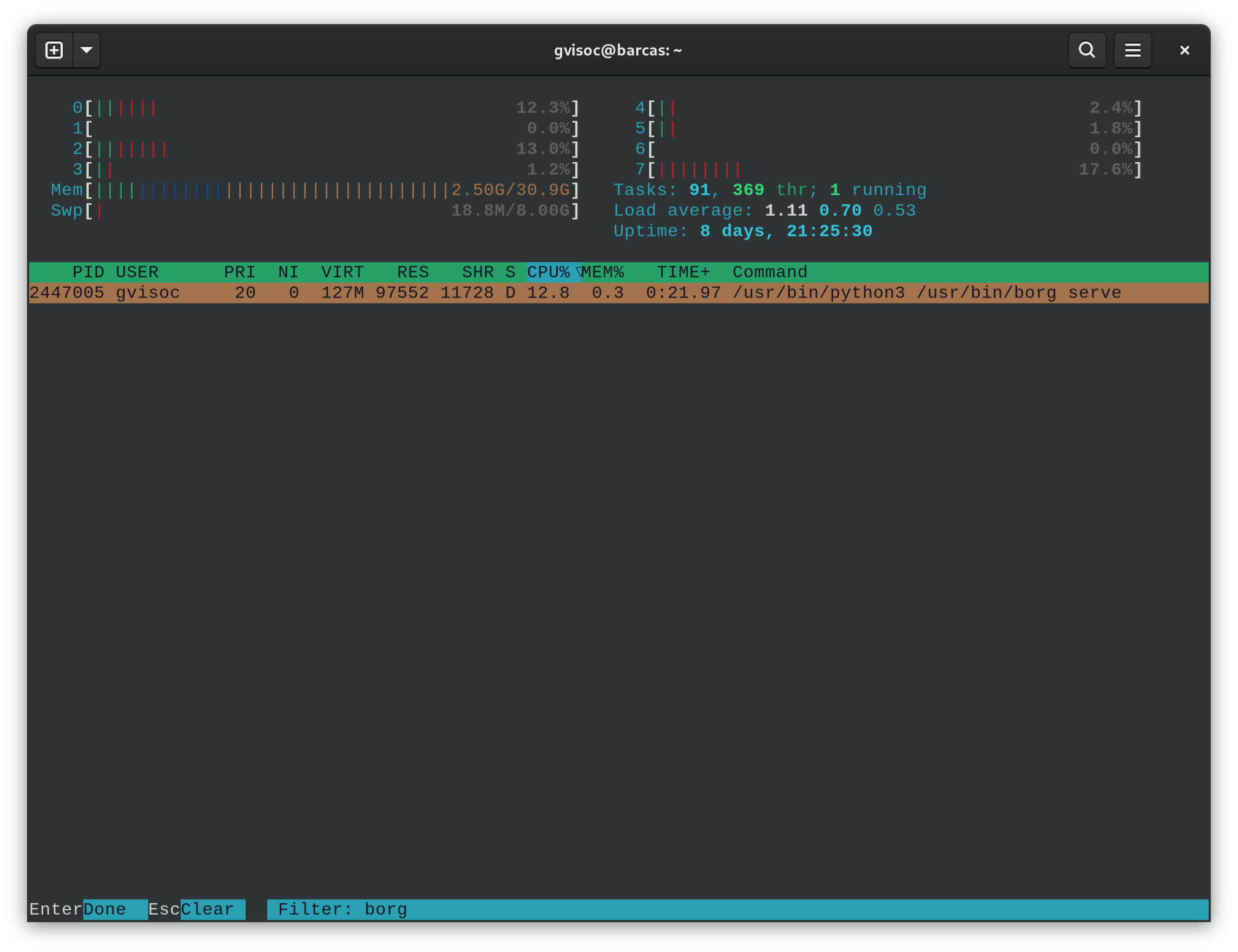1238x952 pixels.
Task: Sort by the USER column header
Action: 137,272
